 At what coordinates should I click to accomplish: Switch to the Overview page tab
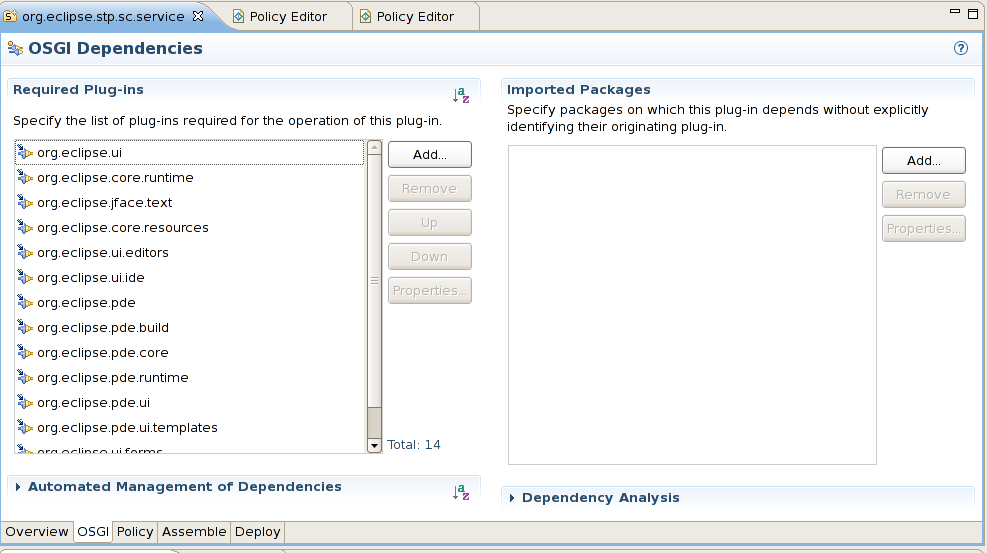click(x=37, y=532)
